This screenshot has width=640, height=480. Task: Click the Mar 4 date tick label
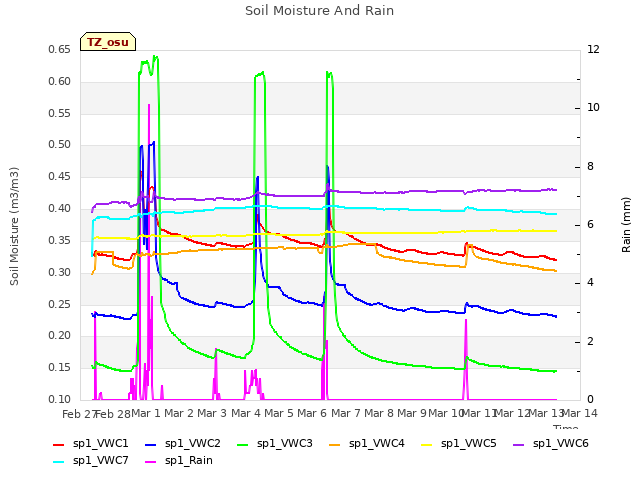[x=246, y=414]
